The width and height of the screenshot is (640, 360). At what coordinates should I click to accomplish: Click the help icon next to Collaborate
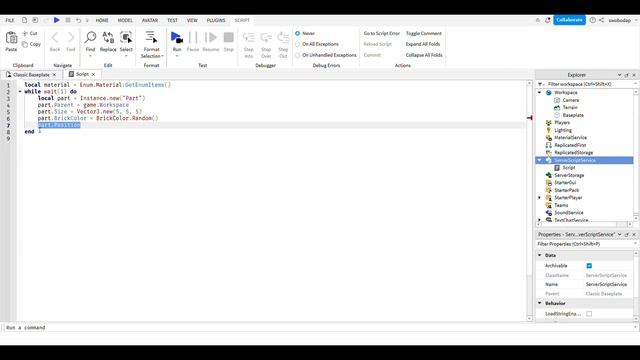[593, 20]
